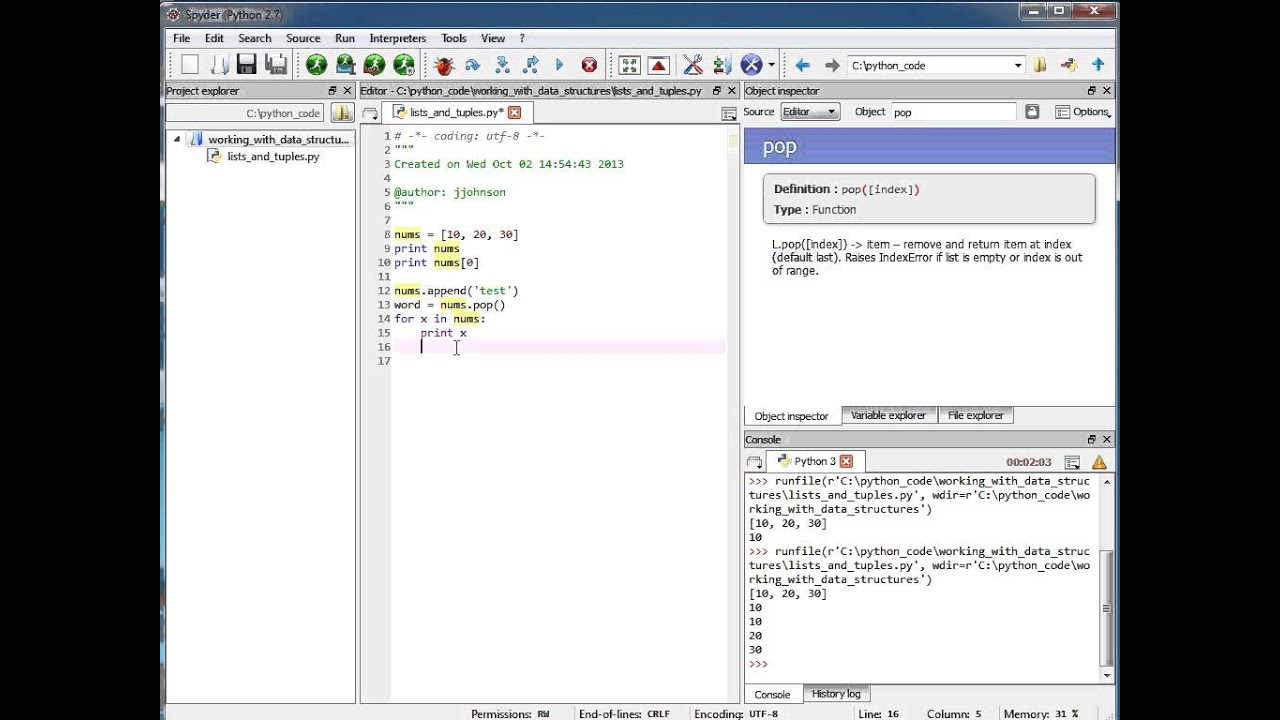Browse project folder in Project explorer
This screenshot has height=720, width=1280.
(341, 113)
